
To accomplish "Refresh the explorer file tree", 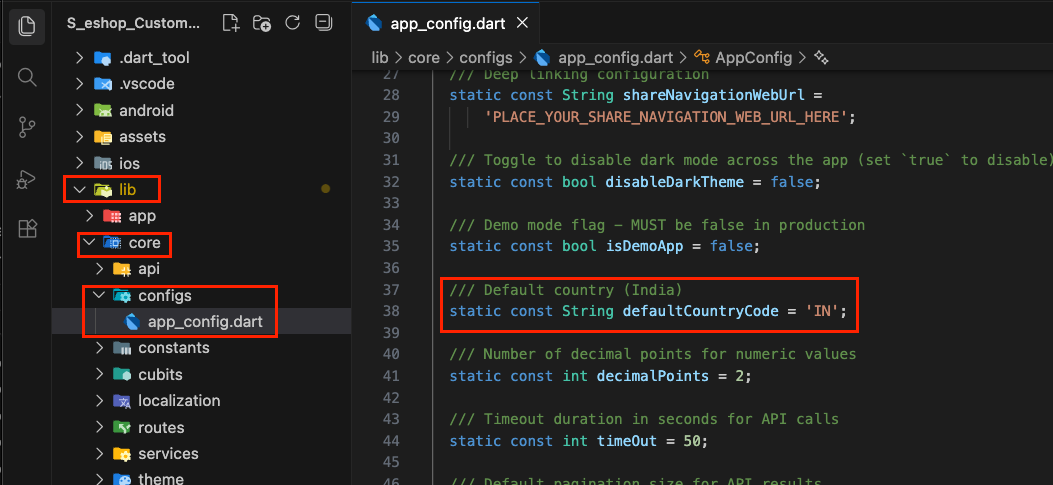I will (x=292, y=22).
